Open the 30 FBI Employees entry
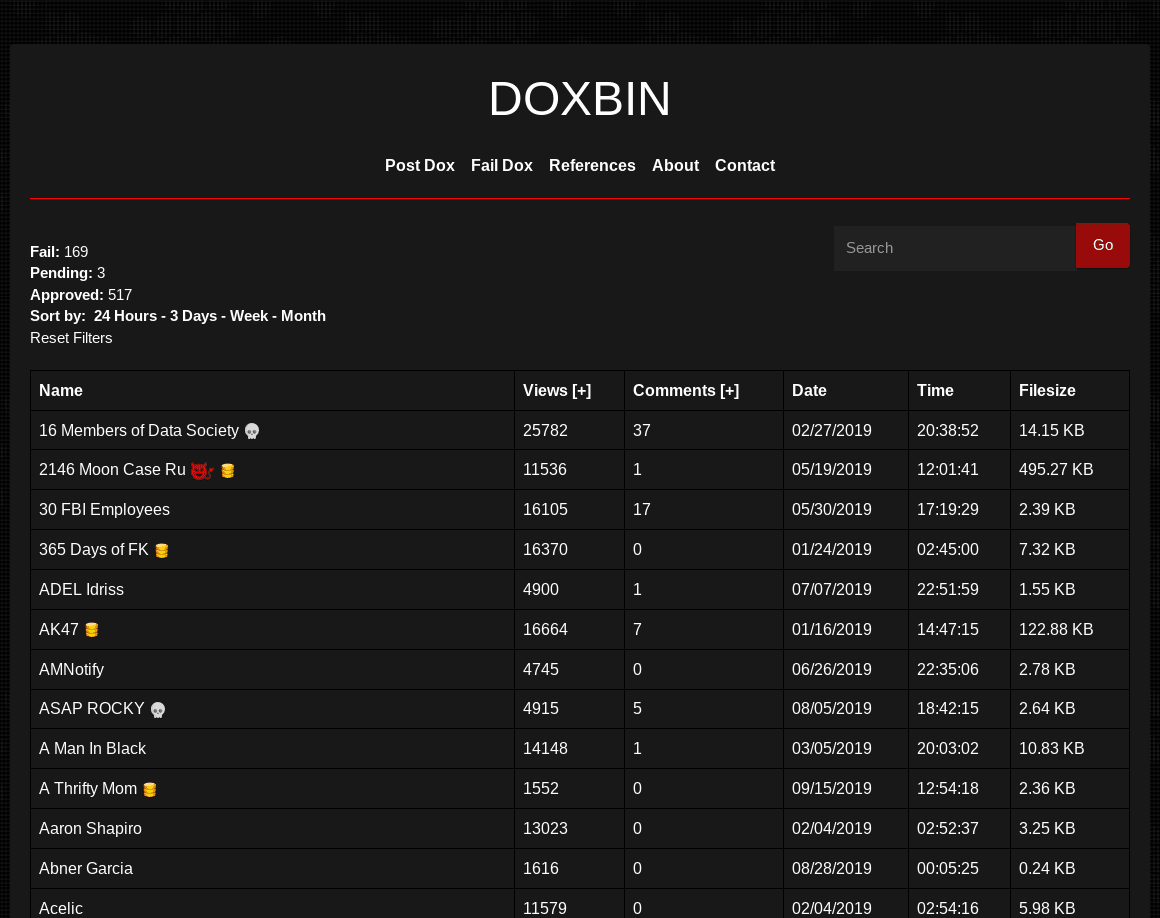This screenshot has height=918, width=1160. point(104,509)
